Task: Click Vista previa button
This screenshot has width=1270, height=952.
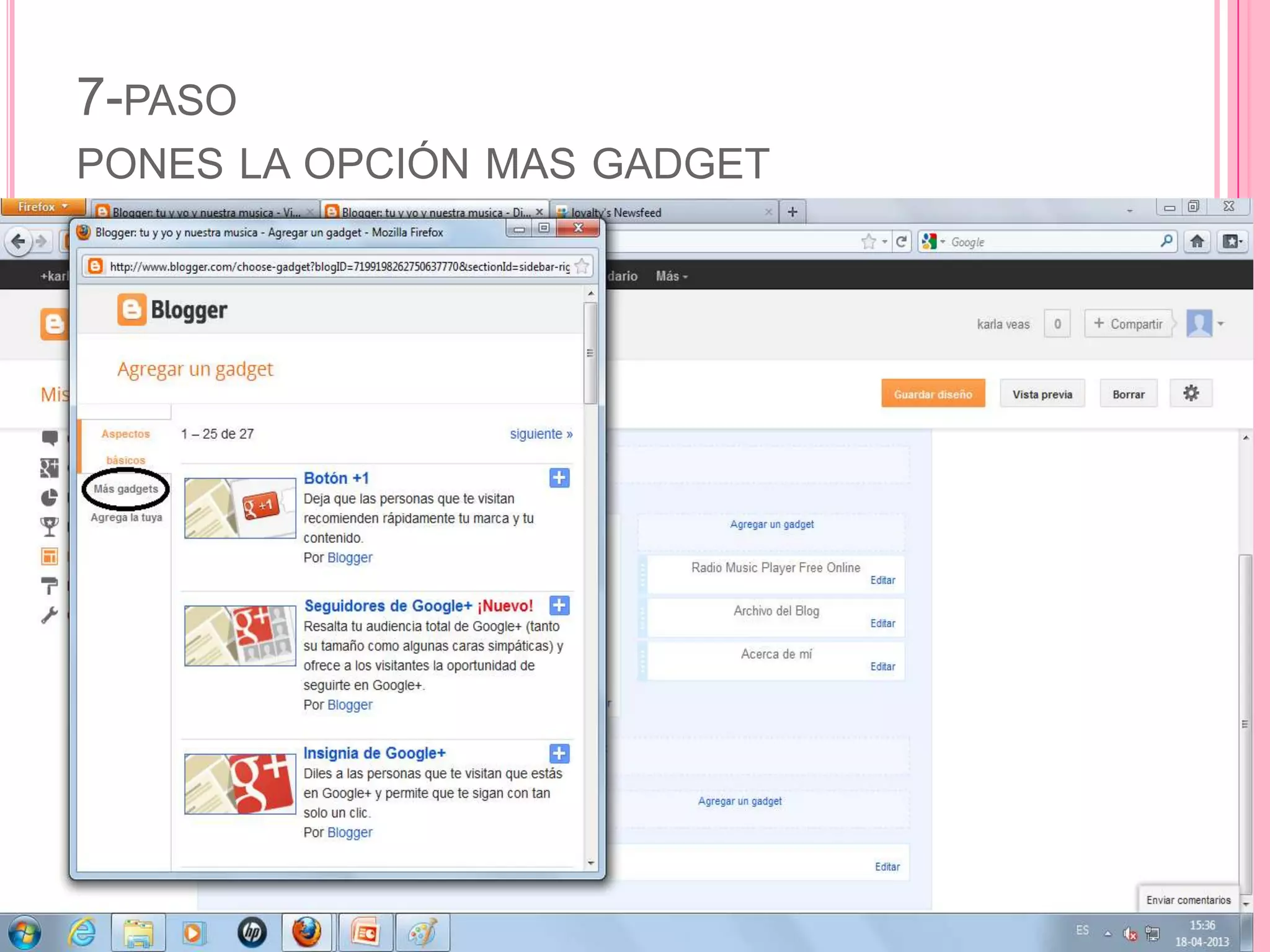Action: click(x=1042, y=394)
